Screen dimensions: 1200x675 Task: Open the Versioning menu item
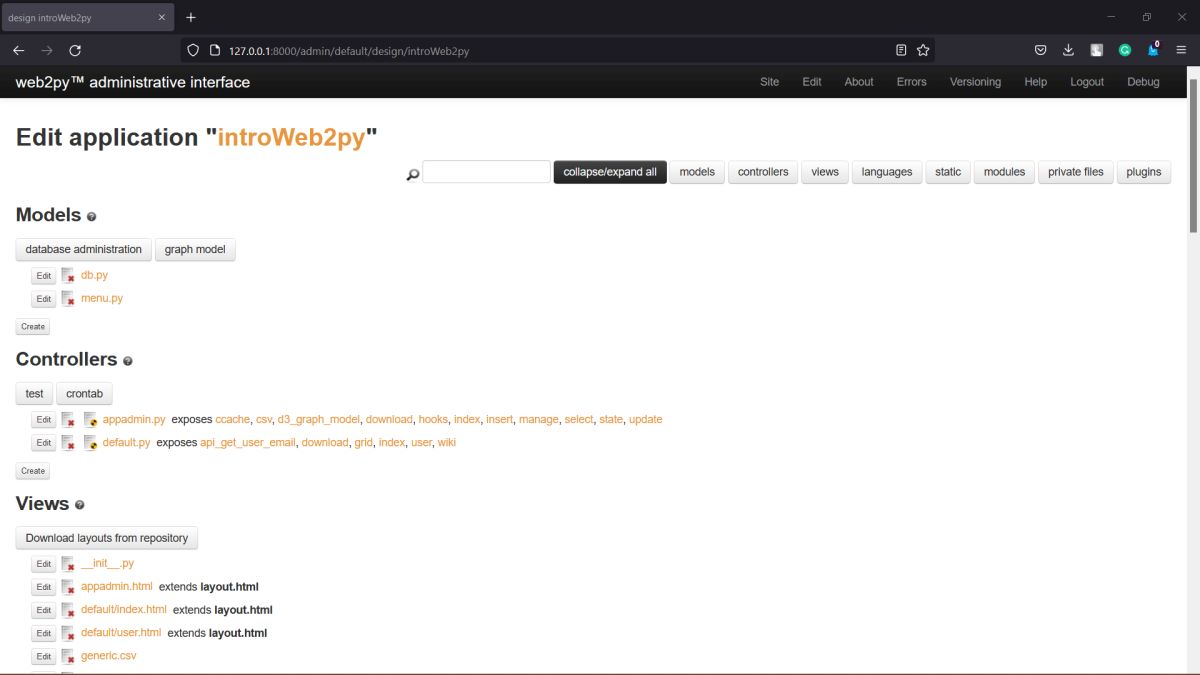click(x=975, y=82)
